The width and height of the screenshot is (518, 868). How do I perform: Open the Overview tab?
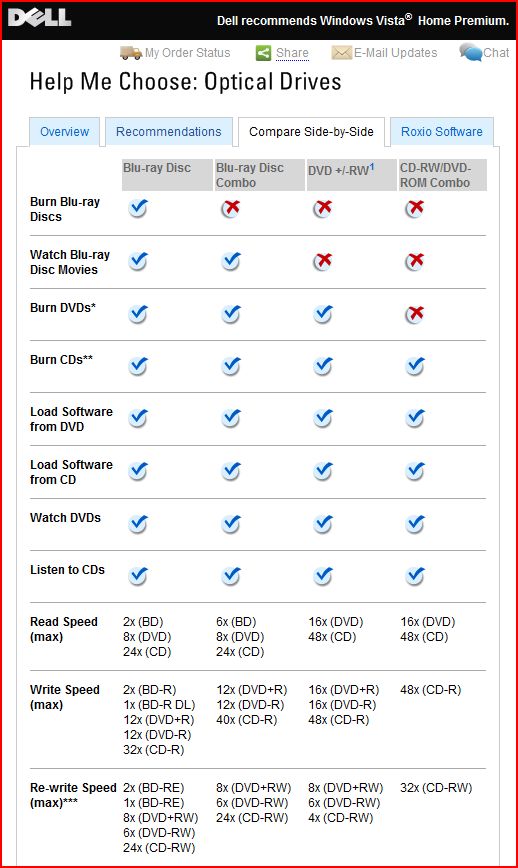(x=64, y=132)
